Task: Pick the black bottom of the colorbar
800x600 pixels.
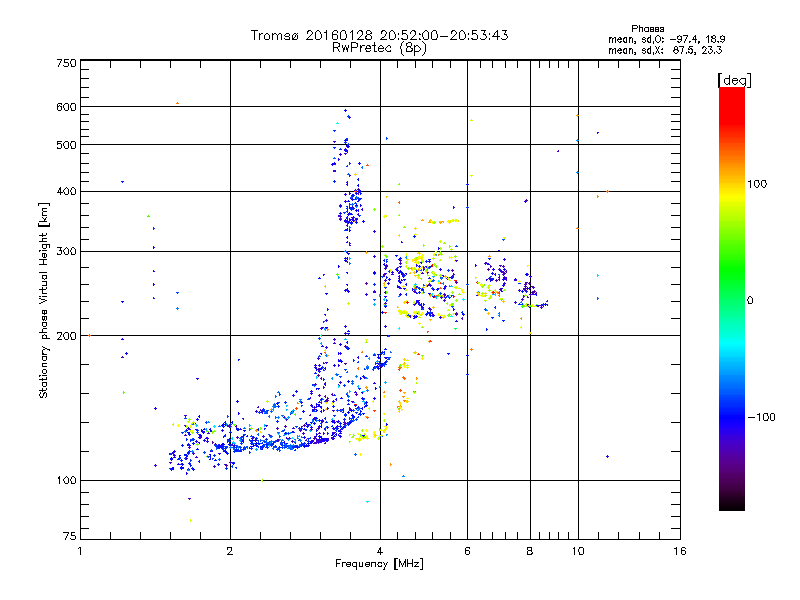Action: pos(731,504)
